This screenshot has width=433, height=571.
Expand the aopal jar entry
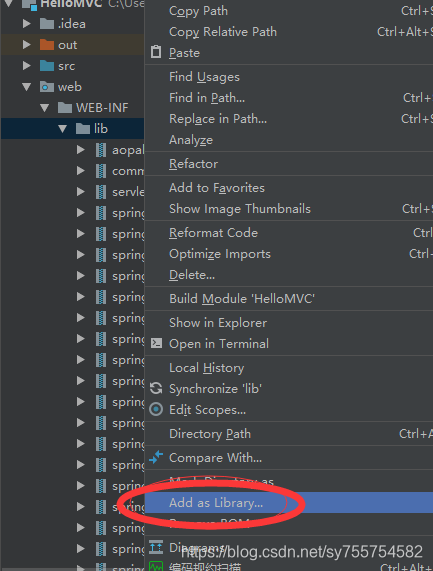(x=80, y=150)
